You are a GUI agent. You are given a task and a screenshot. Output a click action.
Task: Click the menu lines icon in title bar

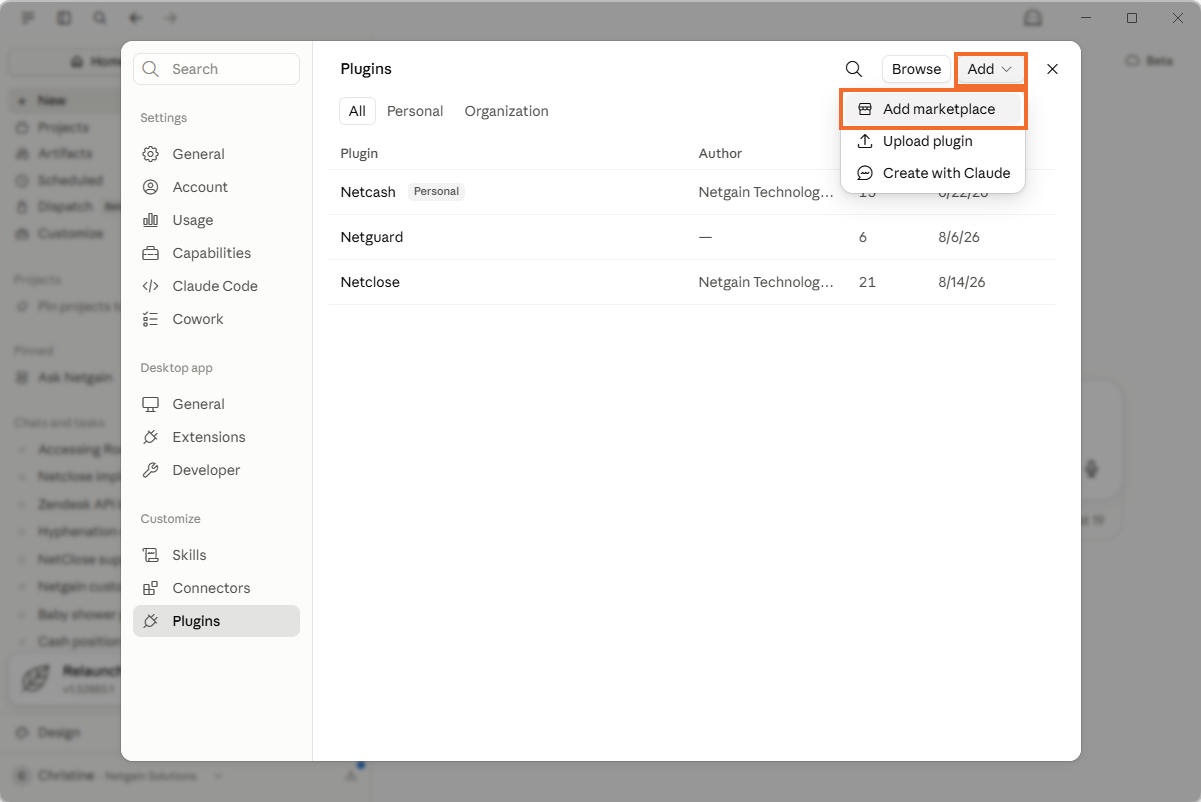pyautogui.click(x=28, y=18)
